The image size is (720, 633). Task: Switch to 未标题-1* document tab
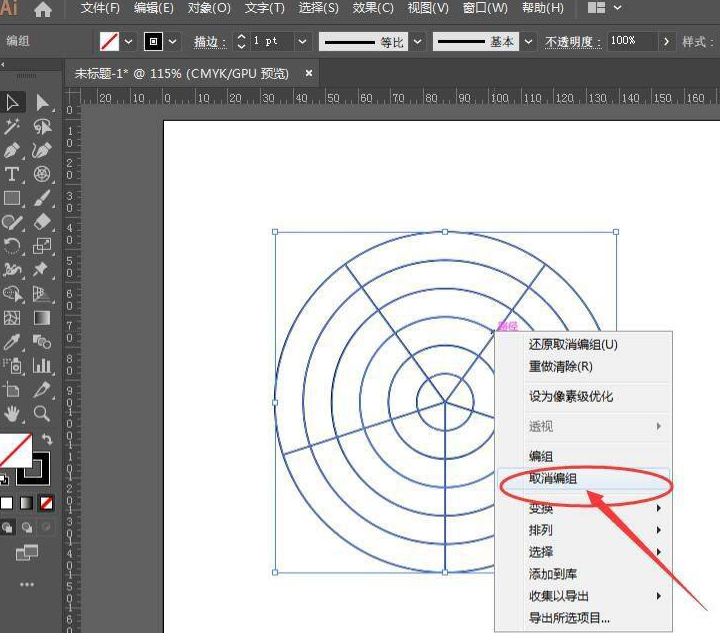[182, 73]
